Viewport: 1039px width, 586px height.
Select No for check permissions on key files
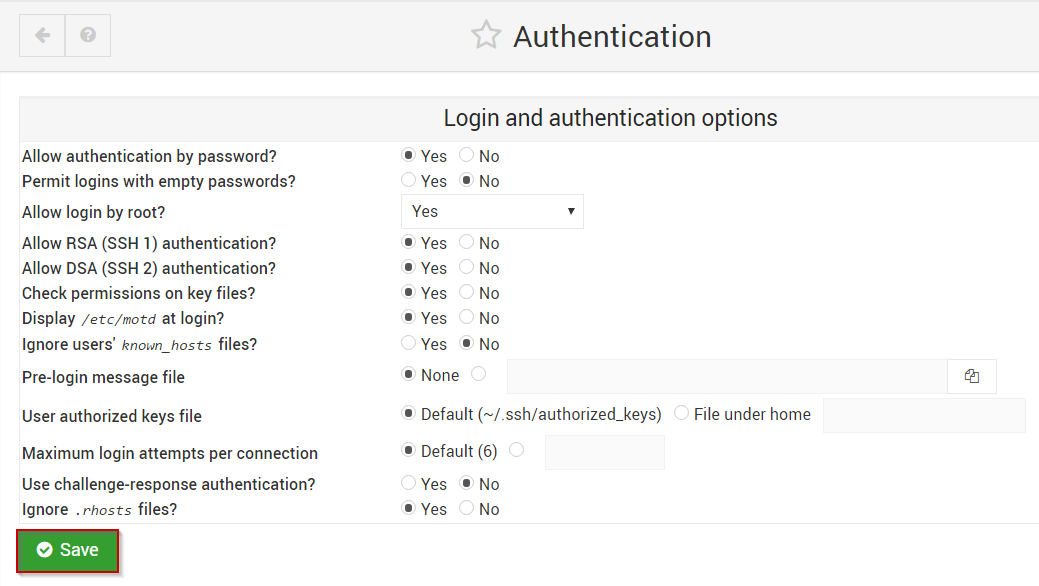(467, 292)
